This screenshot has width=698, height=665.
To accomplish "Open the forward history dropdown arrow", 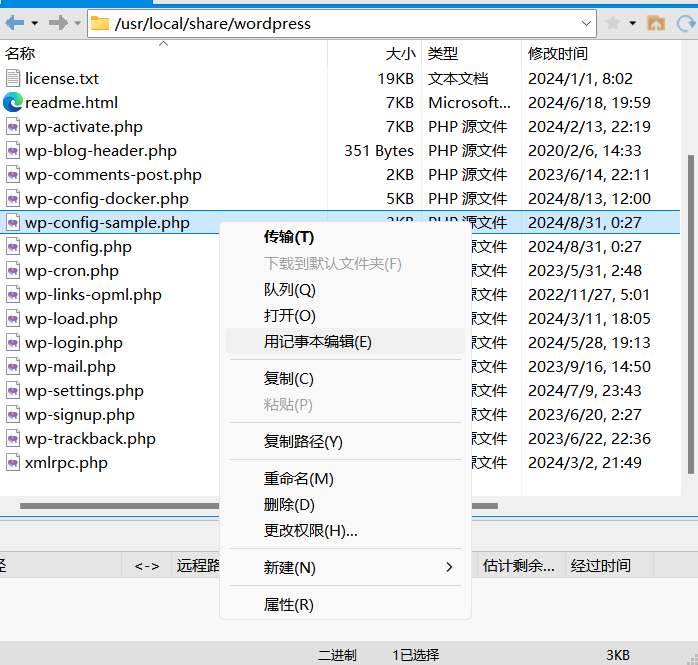I will point(77,23).
